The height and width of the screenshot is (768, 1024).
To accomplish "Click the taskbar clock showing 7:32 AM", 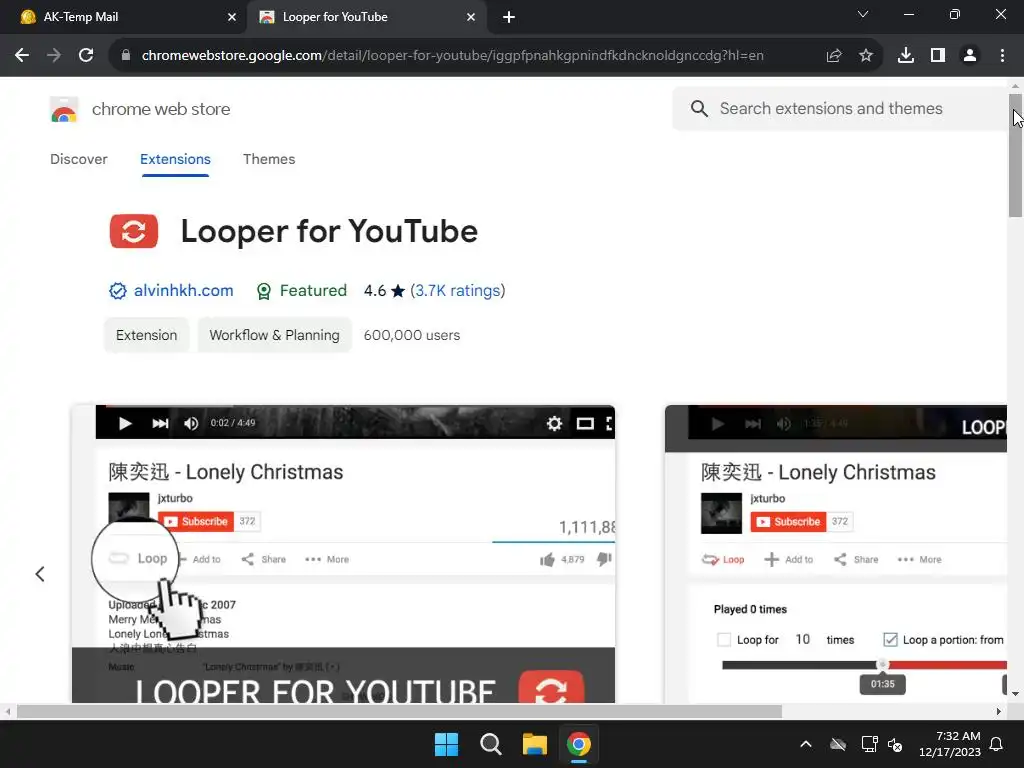I will point(950,744).
